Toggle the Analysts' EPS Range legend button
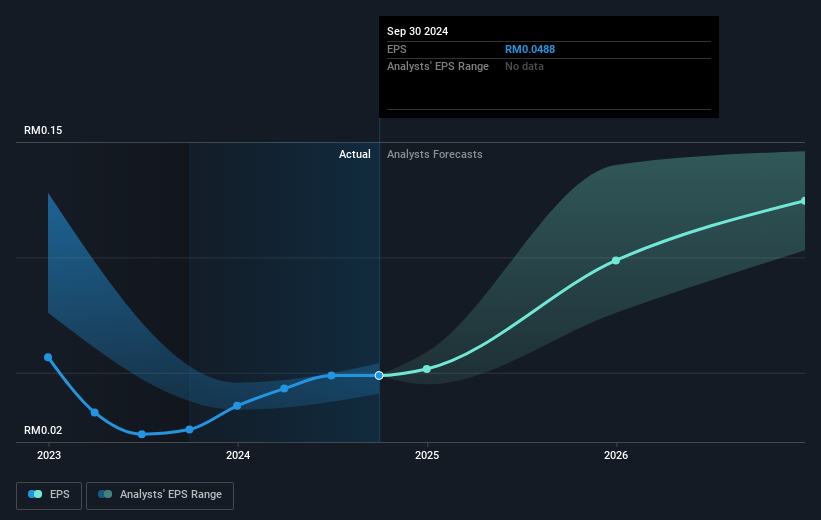The image size is (821, 520). (x=160, y=495)
